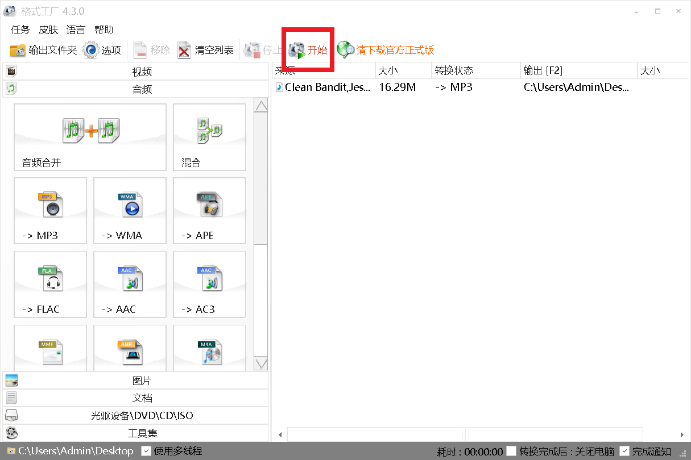Image resolution: width=691 pixels, height=460 pixels.
Task: Expand the 视频 video category section
Action: [140, 71]
